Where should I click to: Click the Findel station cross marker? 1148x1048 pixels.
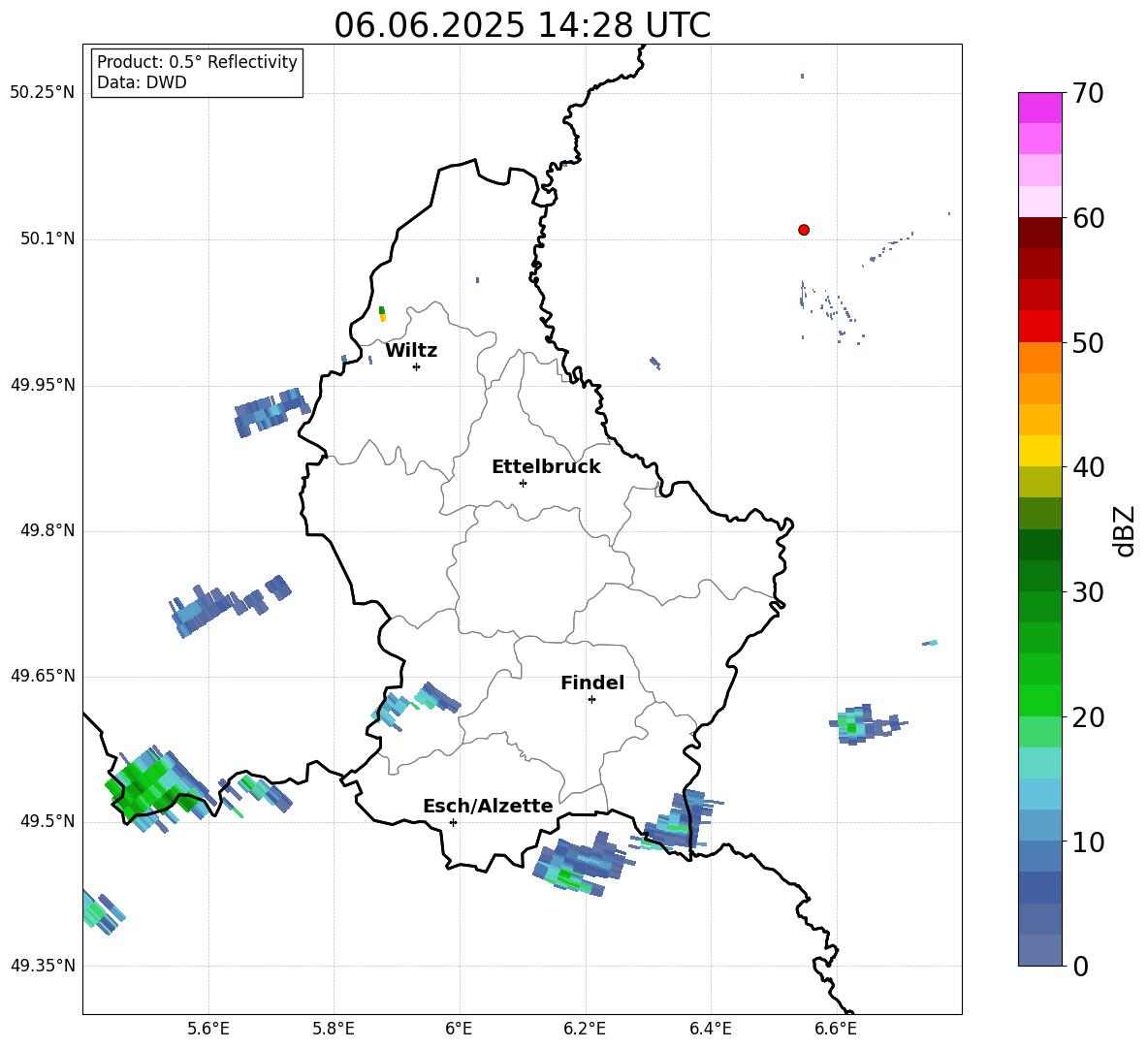coord(591,700)
